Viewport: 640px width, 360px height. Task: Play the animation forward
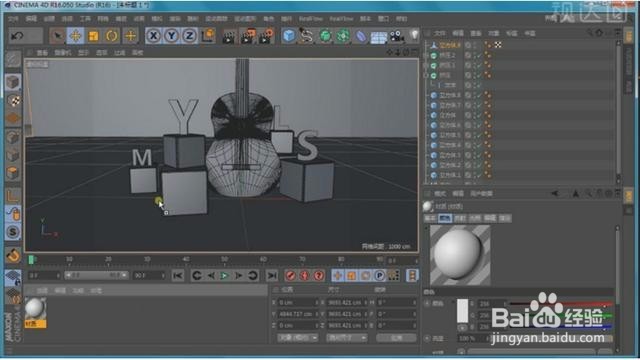pos(224,276)
